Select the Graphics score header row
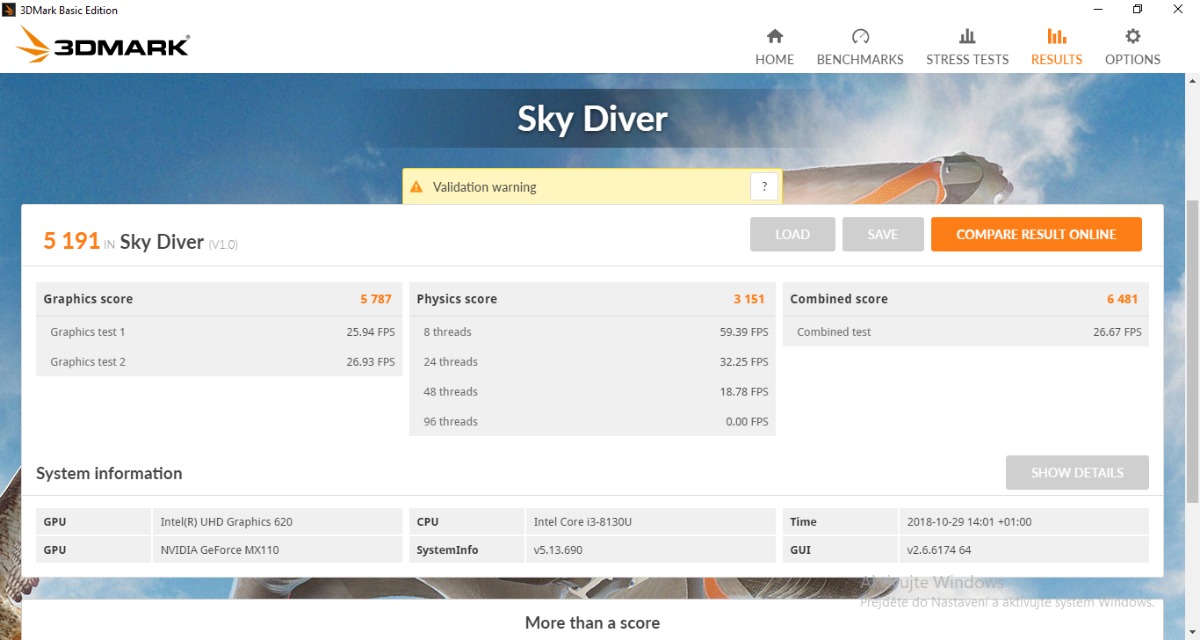Screen dimensions: 1200x640 coord(218,299)
